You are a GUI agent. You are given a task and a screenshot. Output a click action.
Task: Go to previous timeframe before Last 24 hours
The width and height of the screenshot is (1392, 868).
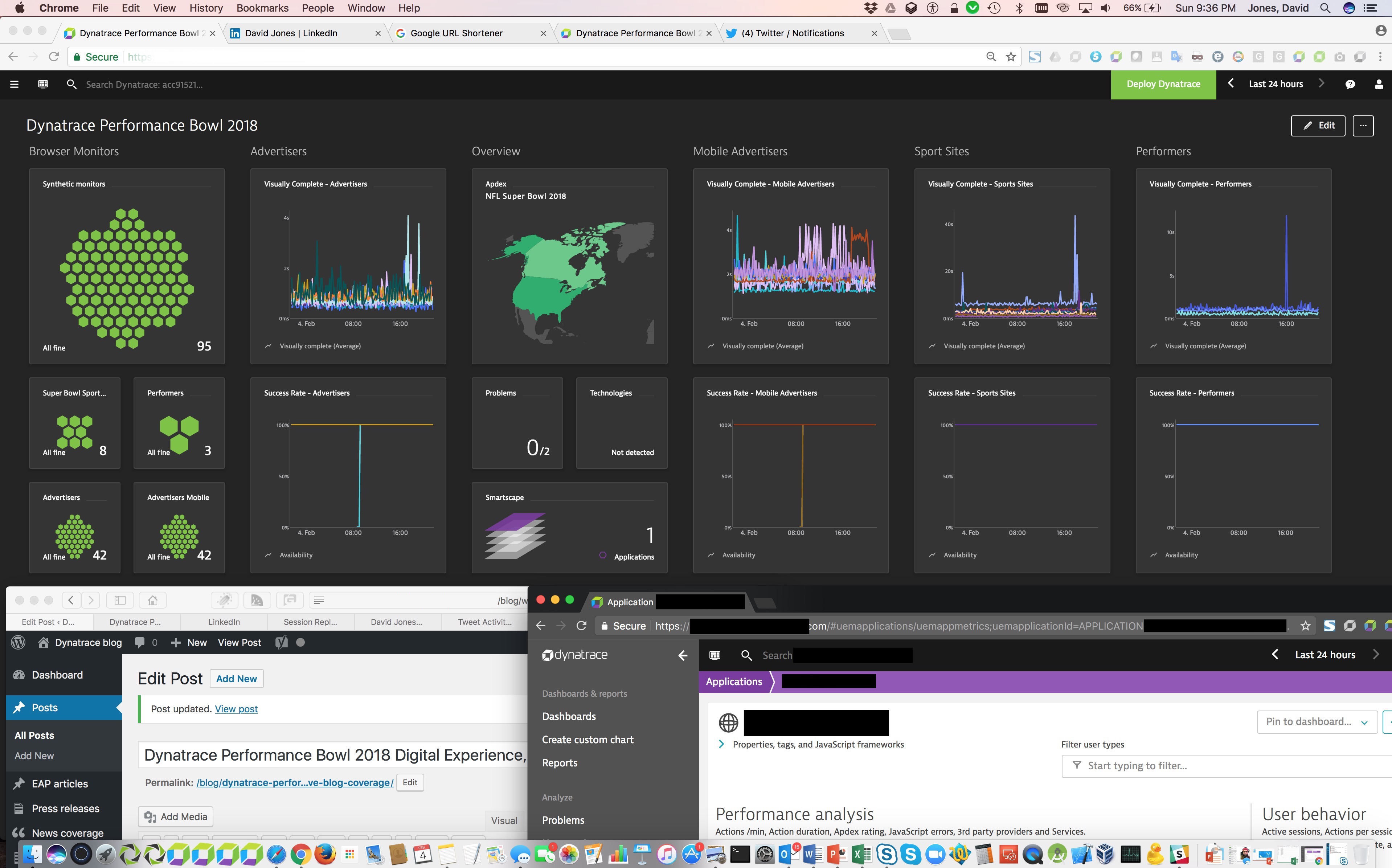[x=1231, y=83]
